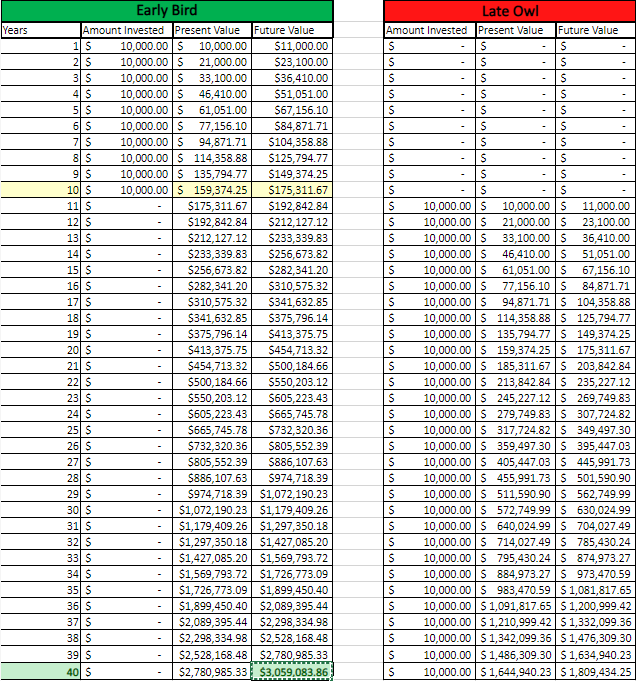Select cell showing 159,374.25 in year 10
This screenshot has height=681, width=636.
pyautogui.click(x=212, y=190)
